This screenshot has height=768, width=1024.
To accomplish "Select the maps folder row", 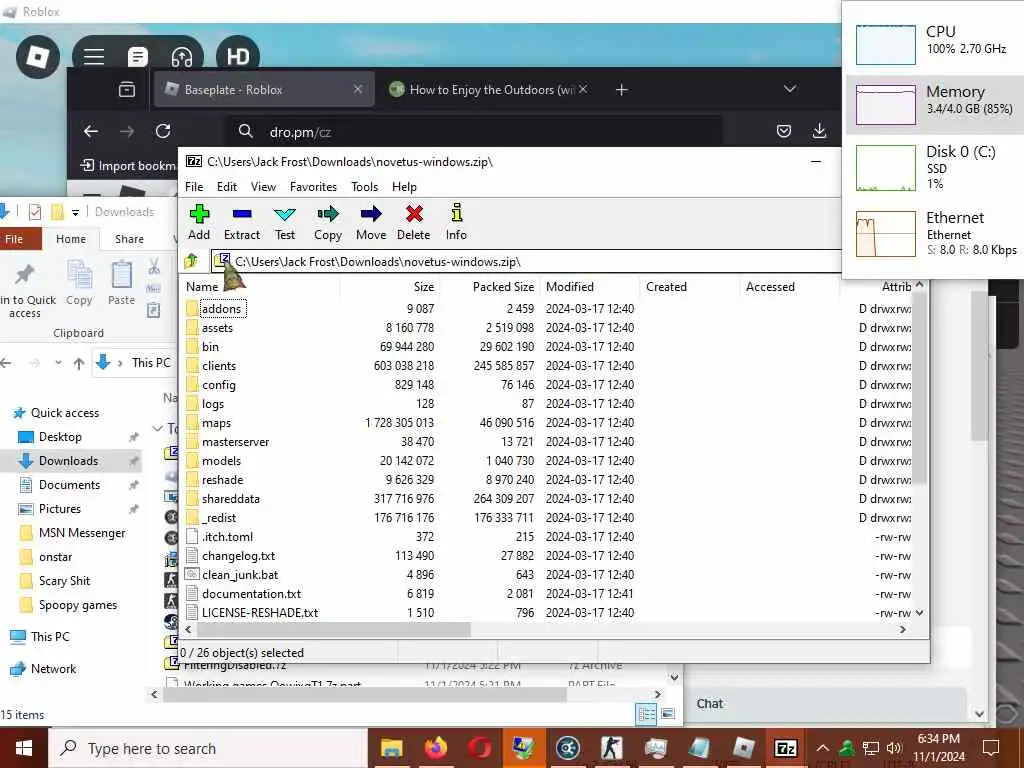I will click(x=549, y=423).
